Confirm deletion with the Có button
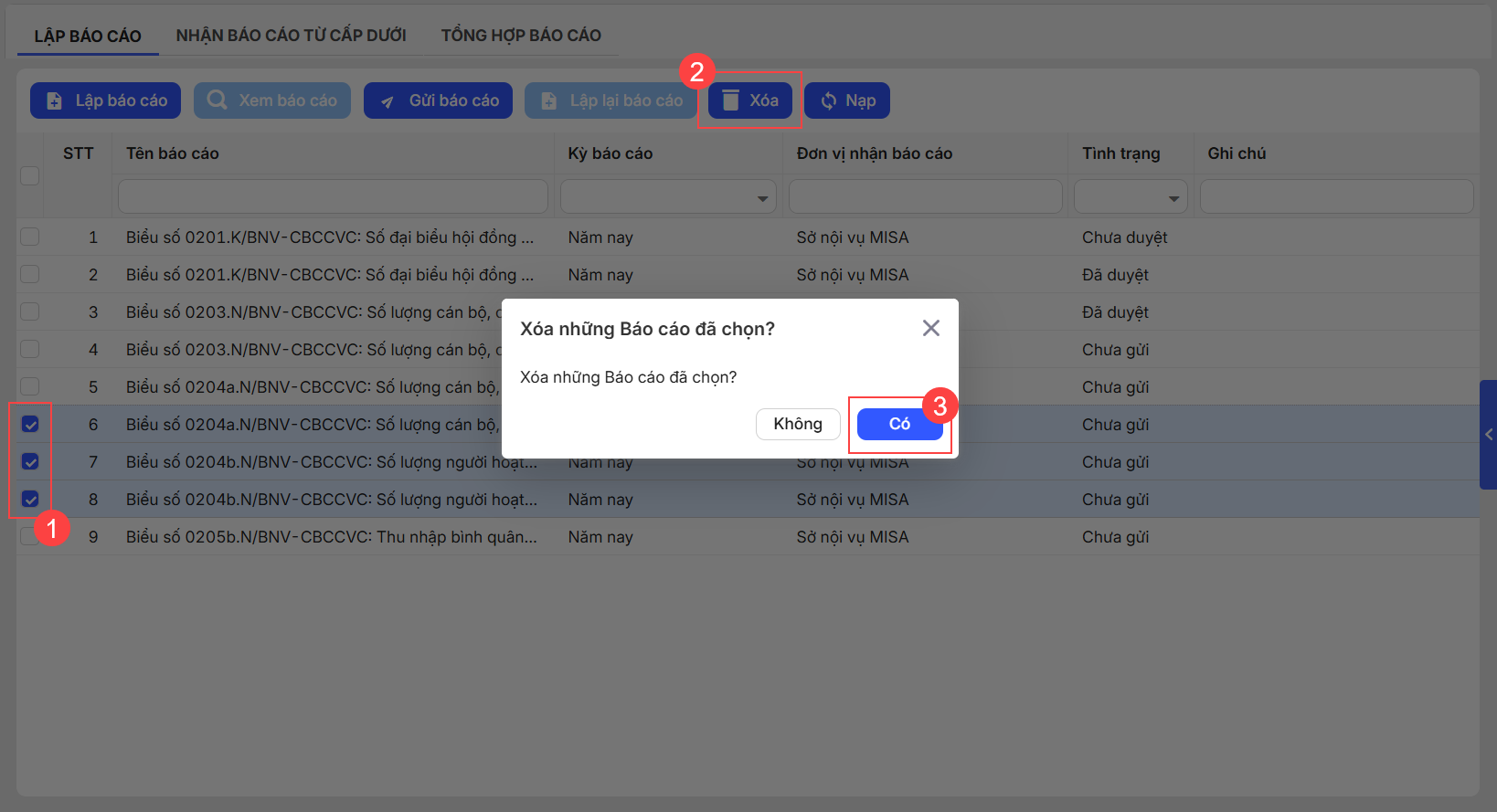1497x812 pixels. (x=899, y=424)
